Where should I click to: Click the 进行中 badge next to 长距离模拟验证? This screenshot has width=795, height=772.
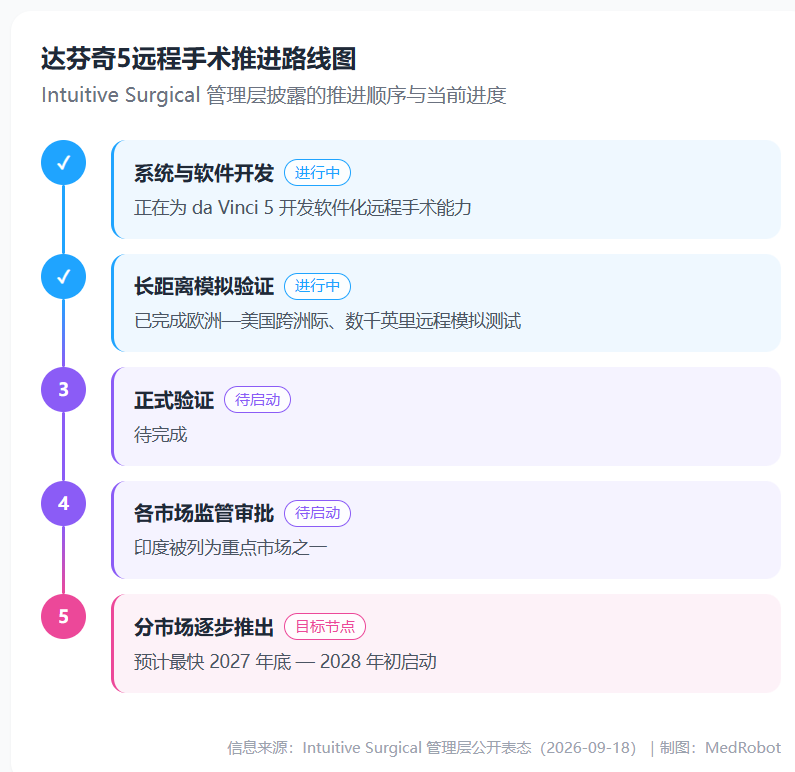317,286
